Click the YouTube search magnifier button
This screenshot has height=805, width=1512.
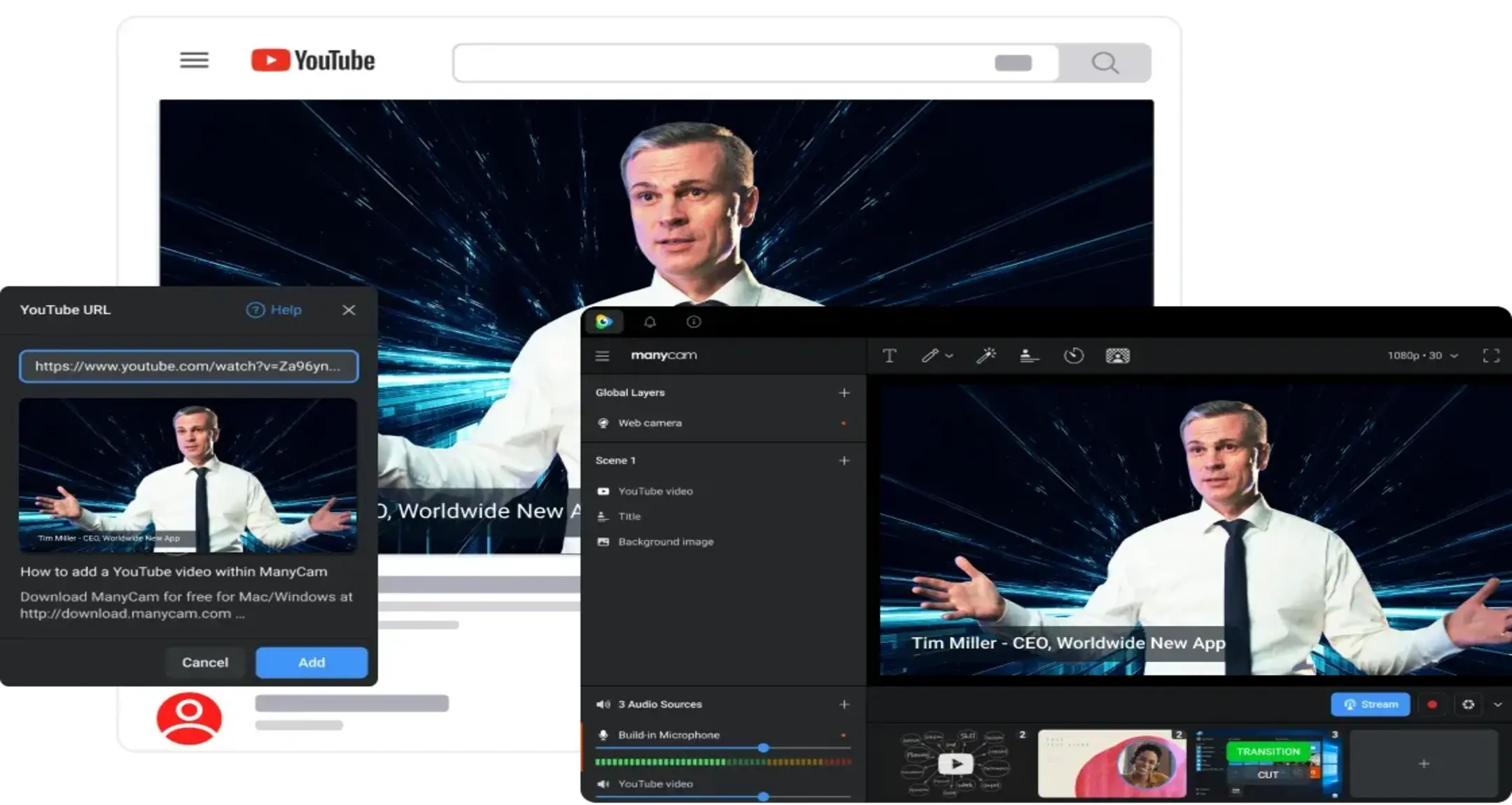click(1105, 63)
